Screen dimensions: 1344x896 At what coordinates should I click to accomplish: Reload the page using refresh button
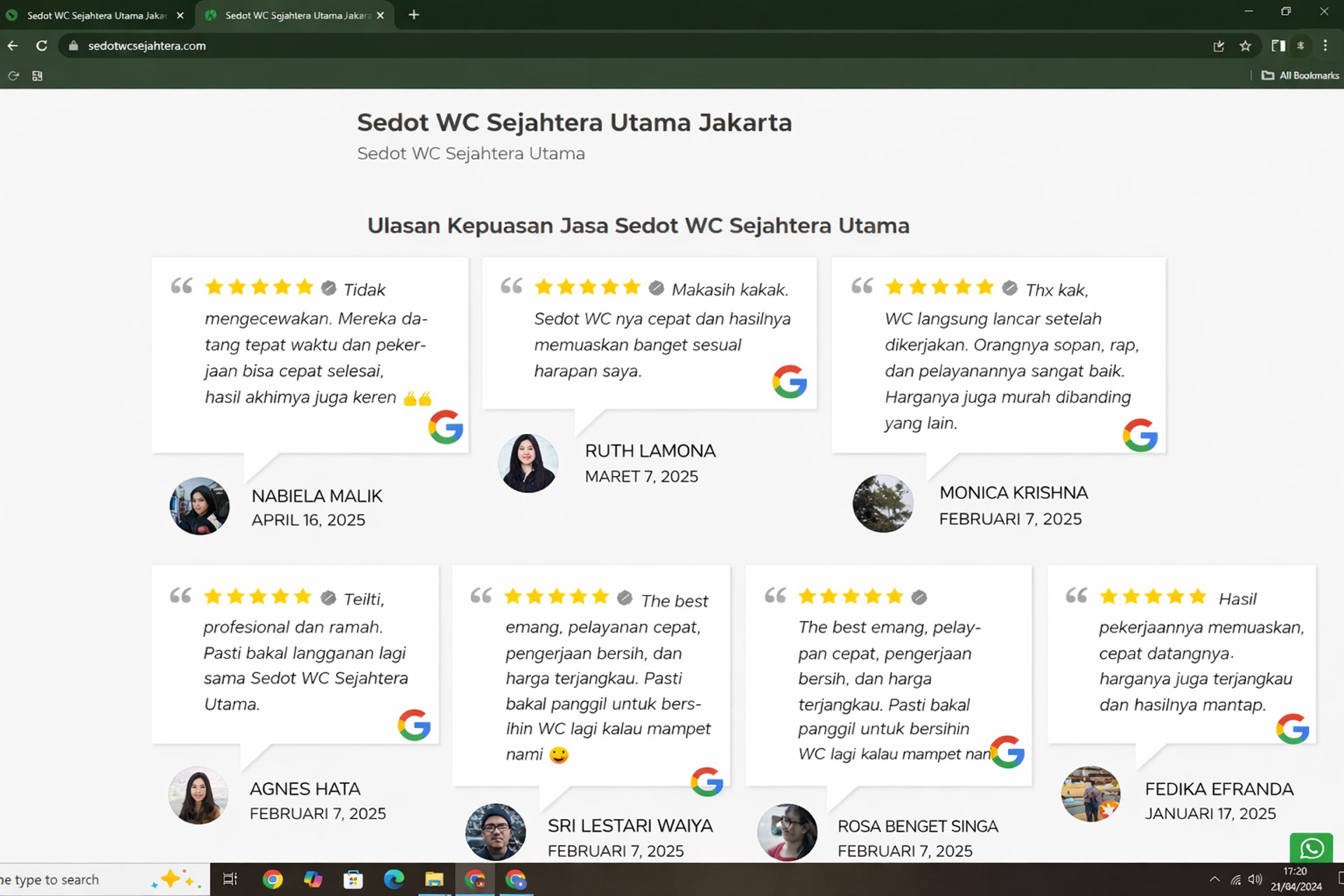tap(42, 46)
